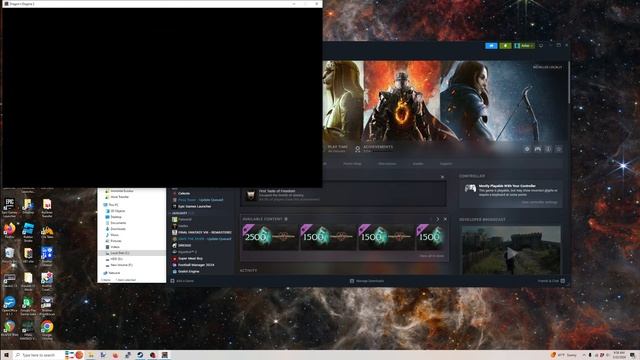Click the View all in store link

[x=432, y=256]
